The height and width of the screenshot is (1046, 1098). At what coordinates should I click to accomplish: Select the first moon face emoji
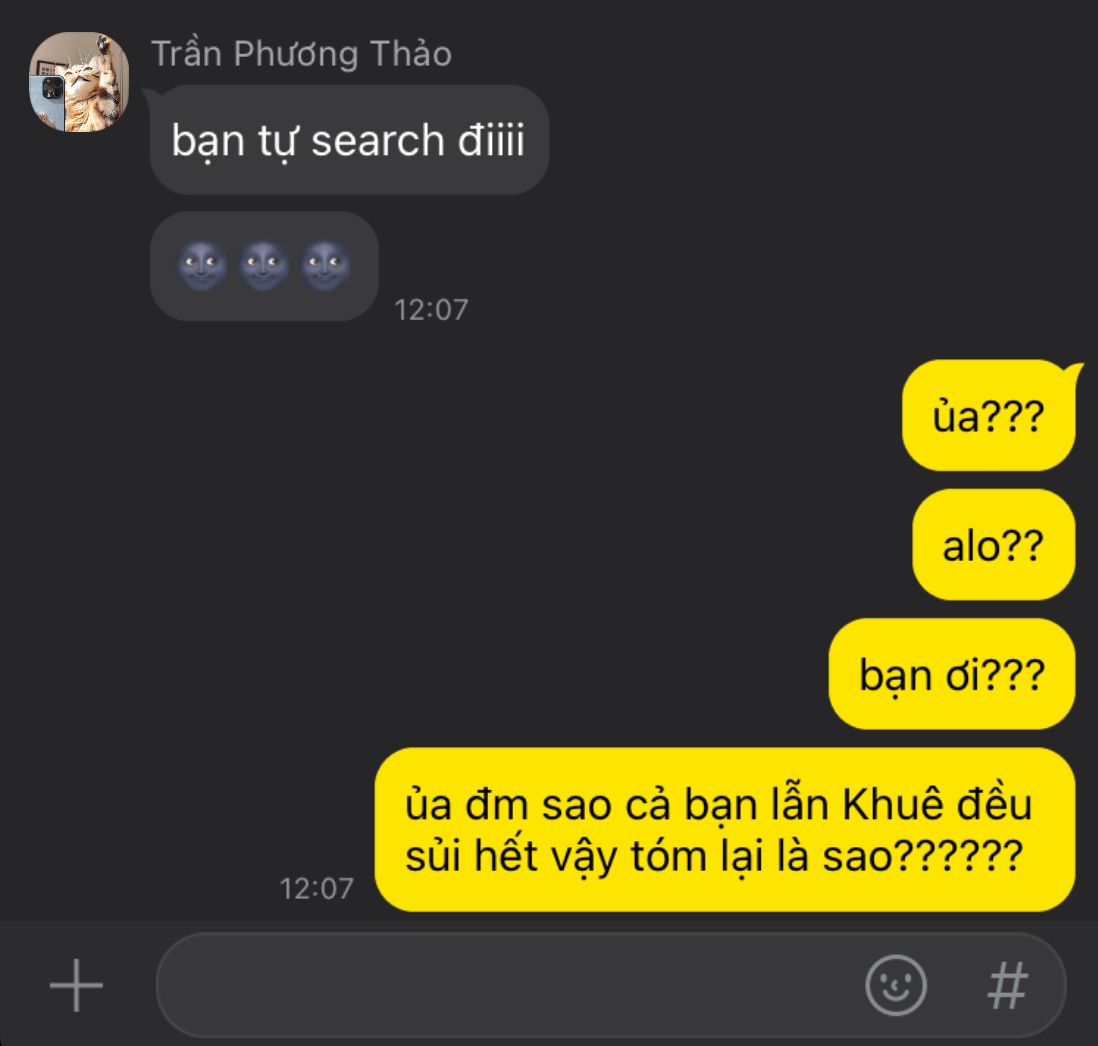[x=202, y=266]
